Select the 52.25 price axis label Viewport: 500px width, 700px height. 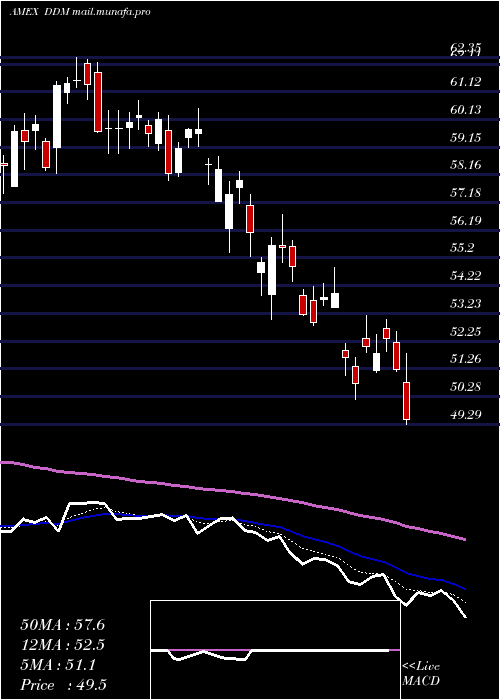(x=466, y=332)
